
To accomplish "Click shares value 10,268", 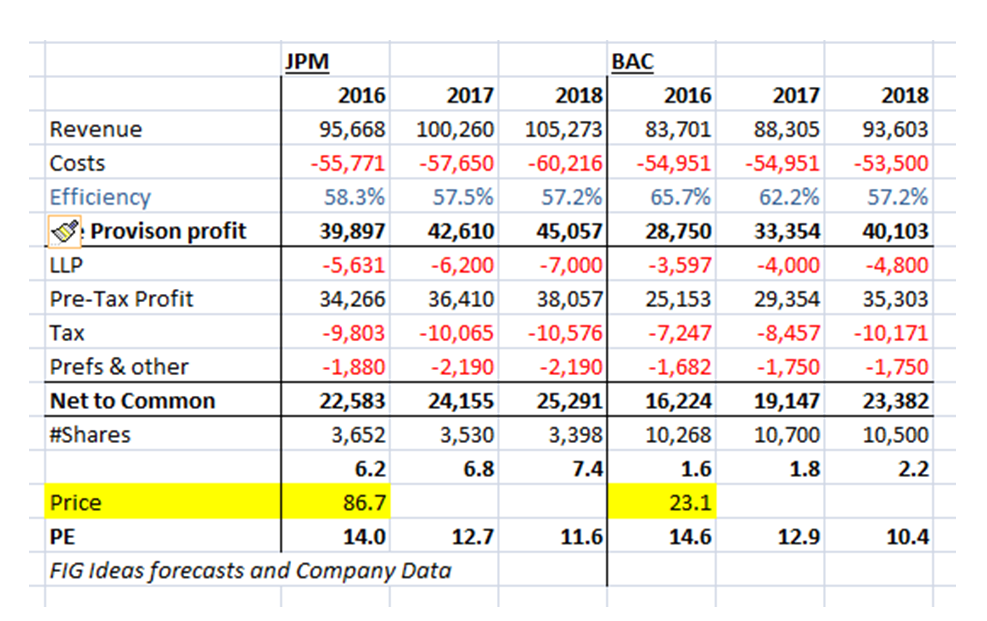I will point(678,435).
